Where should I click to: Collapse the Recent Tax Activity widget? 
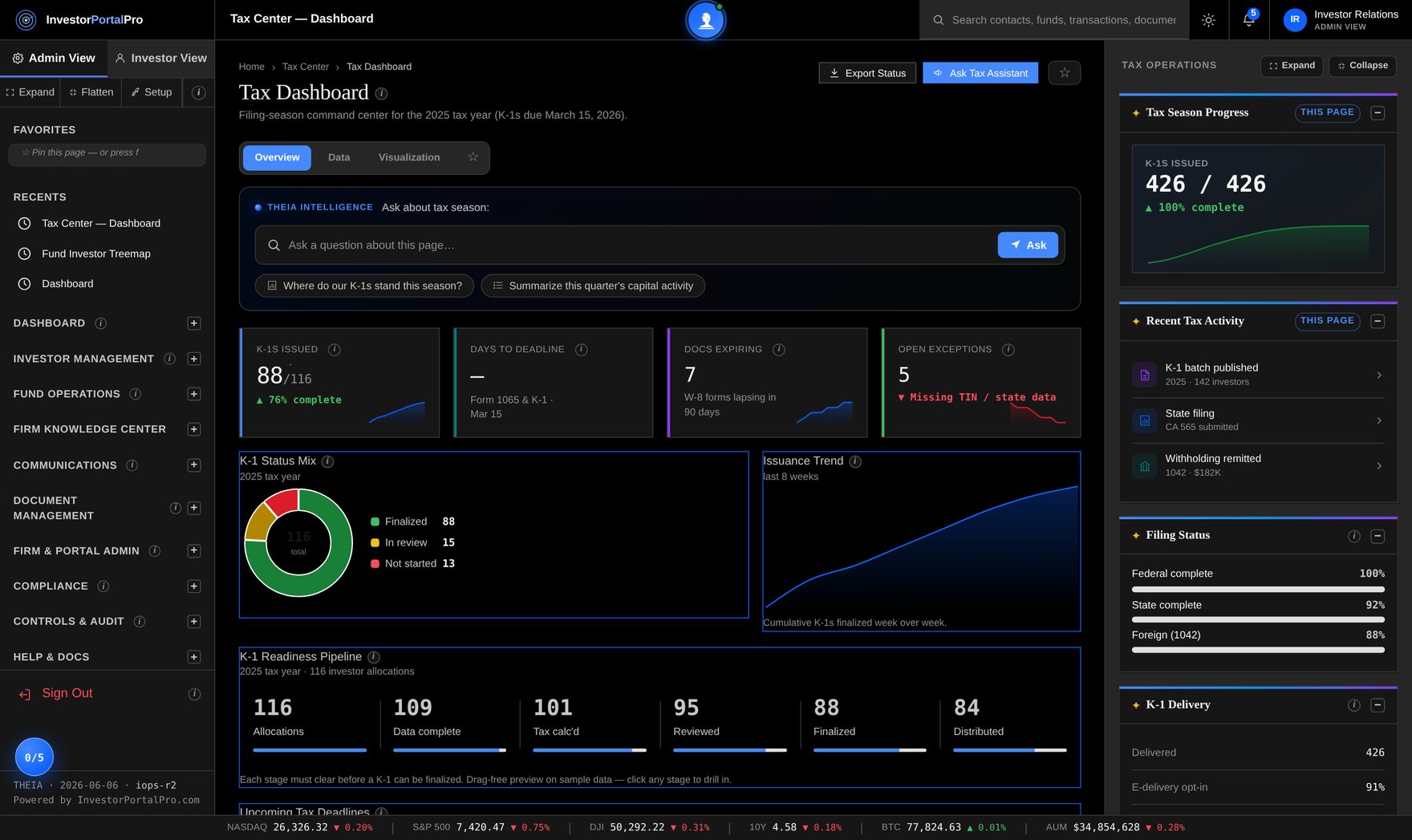click(1378, 322)
